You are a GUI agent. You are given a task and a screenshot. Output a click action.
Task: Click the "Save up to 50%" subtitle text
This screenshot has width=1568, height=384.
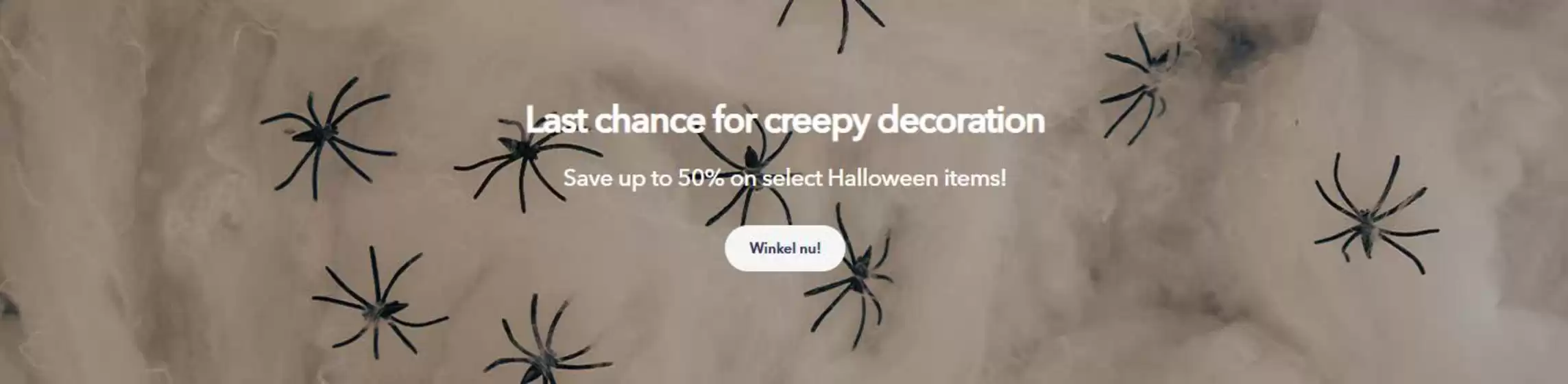tap(644, 178)
